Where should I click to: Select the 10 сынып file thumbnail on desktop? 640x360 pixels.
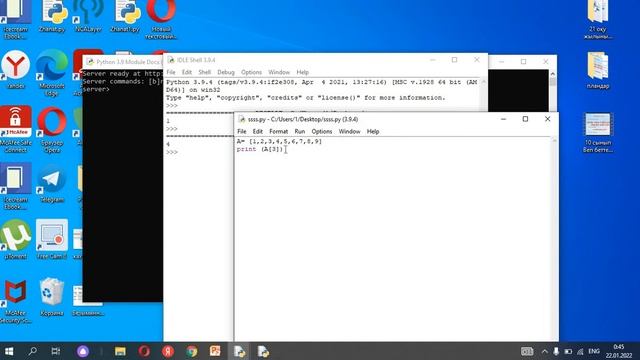tap(598, 133)
